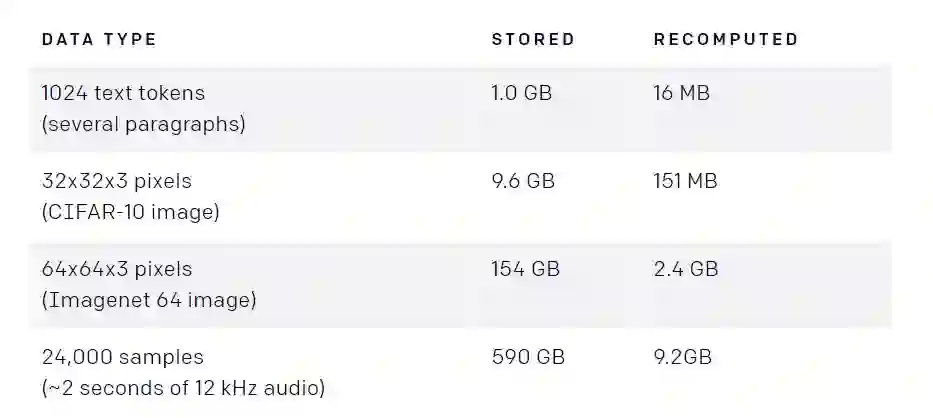Click the '(several paragraphs)' caption
Viewport: 933px width, 418px height.
tap(143, 124)
